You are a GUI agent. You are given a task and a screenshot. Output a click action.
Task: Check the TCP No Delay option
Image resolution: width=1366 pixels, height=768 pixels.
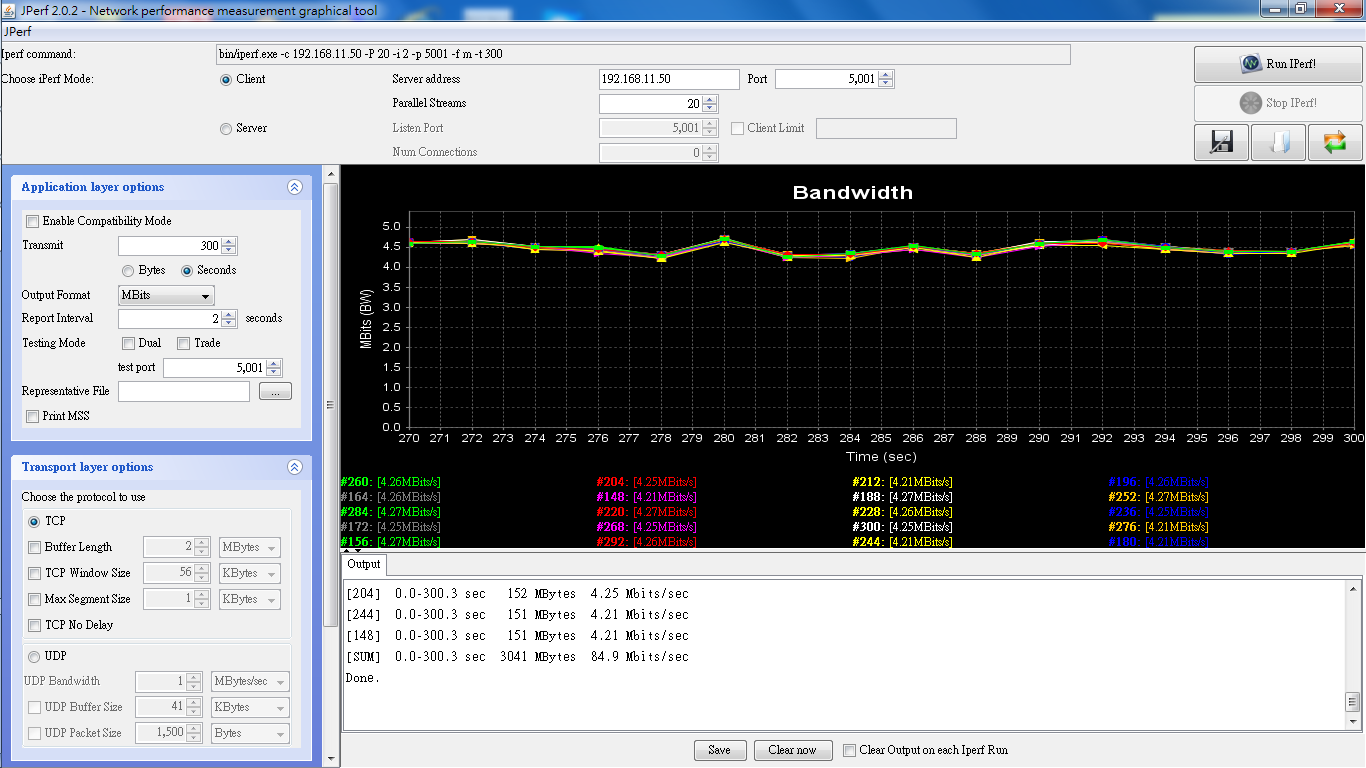click(35, 626)
